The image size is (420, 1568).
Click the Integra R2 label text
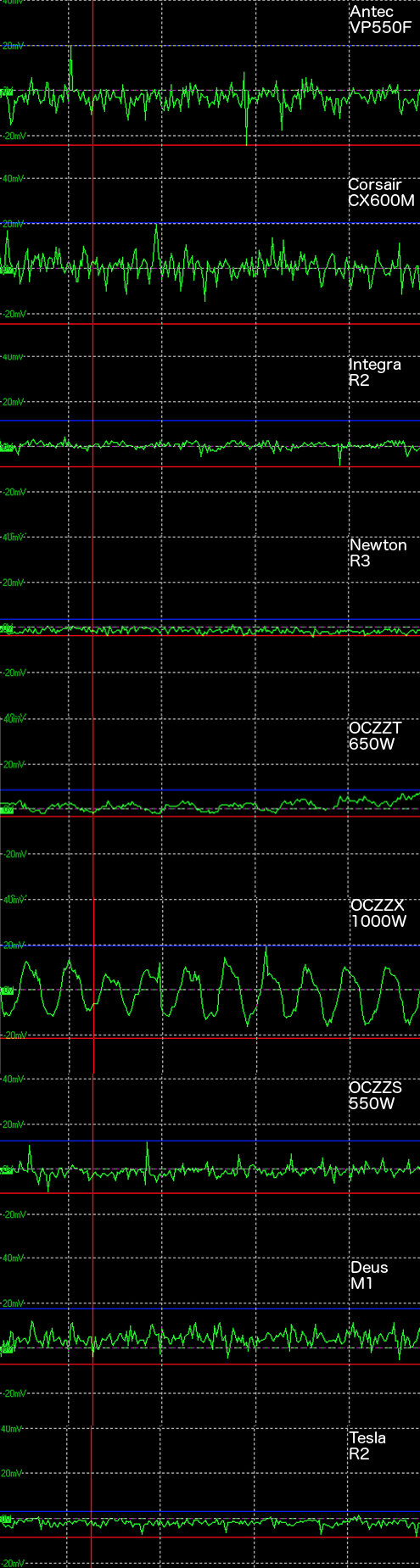[x=374, y=372]
